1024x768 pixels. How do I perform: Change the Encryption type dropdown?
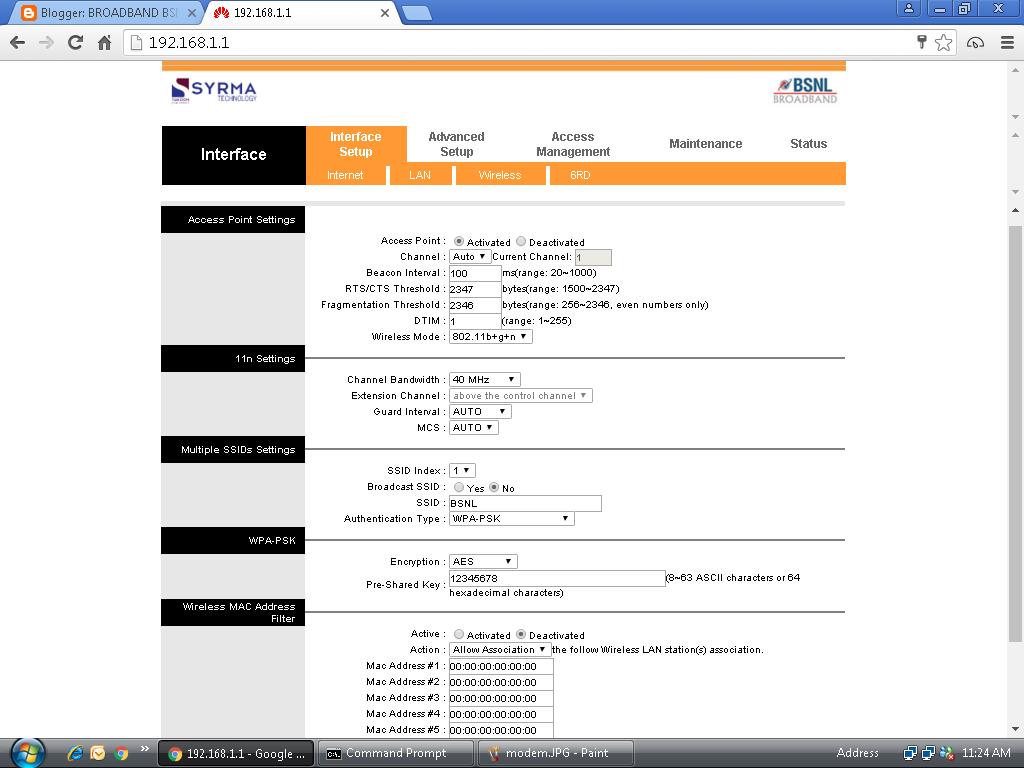pos(483,561)
